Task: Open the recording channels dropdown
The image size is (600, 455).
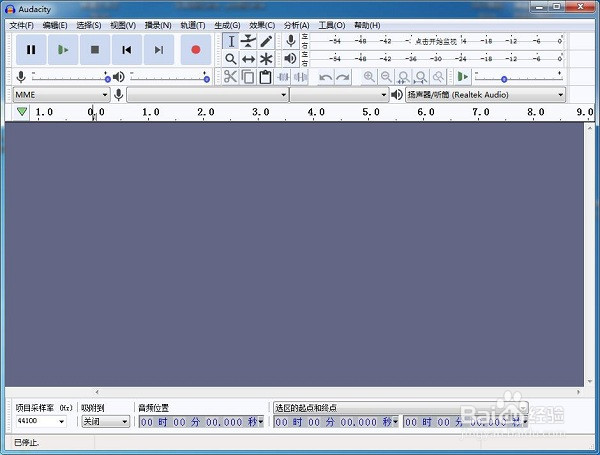Action: coord(339,95)
